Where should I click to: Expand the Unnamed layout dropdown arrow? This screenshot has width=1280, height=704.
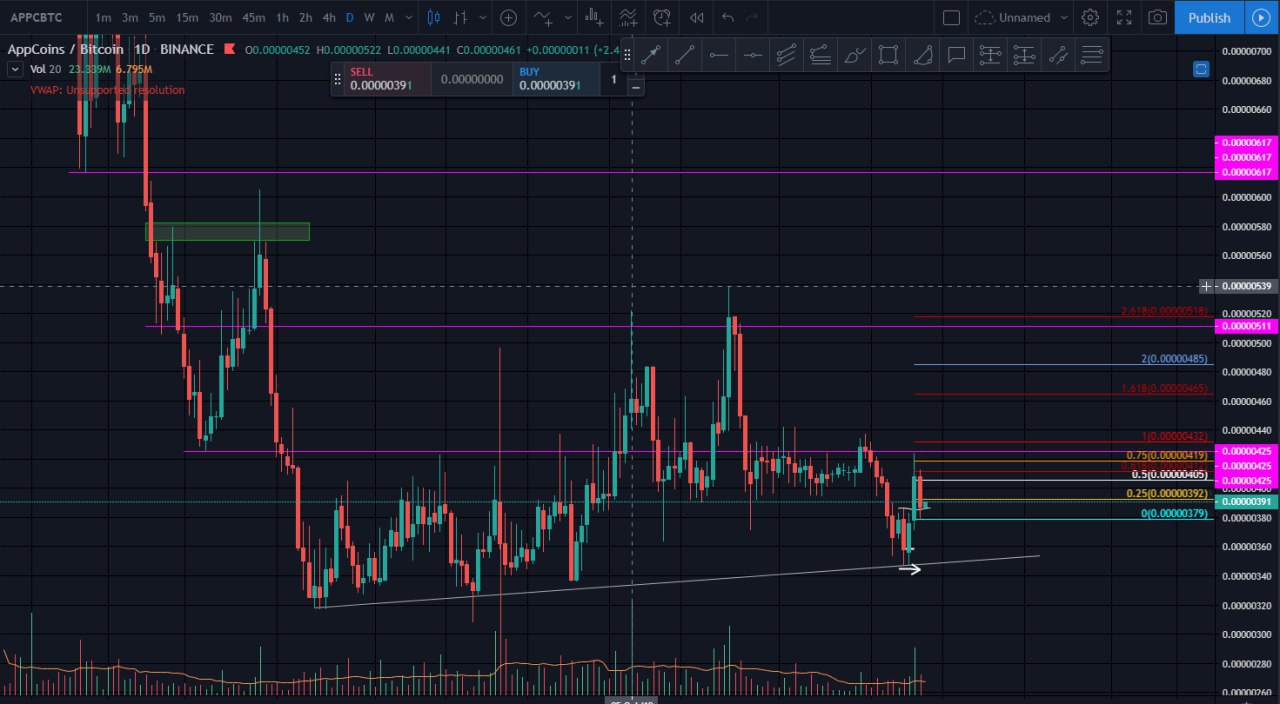[1062, 17]
